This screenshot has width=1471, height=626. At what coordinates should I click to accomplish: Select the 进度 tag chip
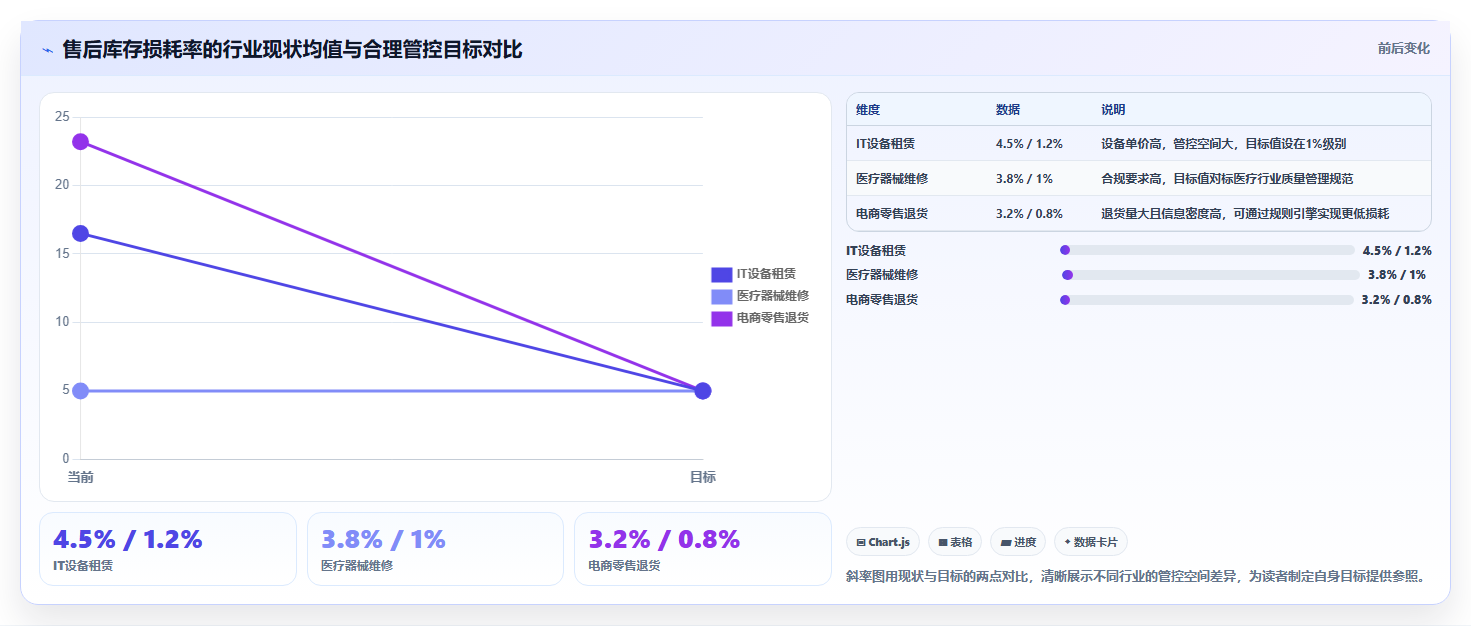tap(1018, 542)
